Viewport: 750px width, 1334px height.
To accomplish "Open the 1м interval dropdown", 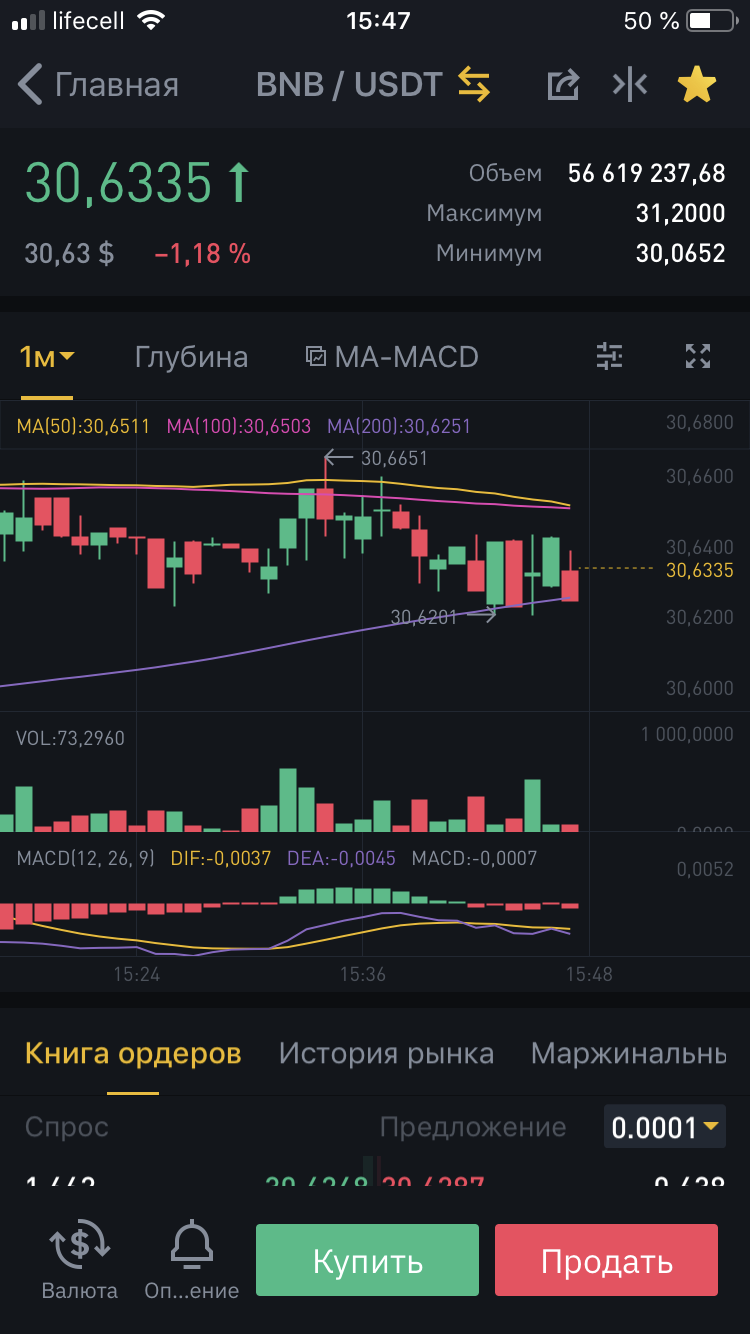I will pos(47,357).
